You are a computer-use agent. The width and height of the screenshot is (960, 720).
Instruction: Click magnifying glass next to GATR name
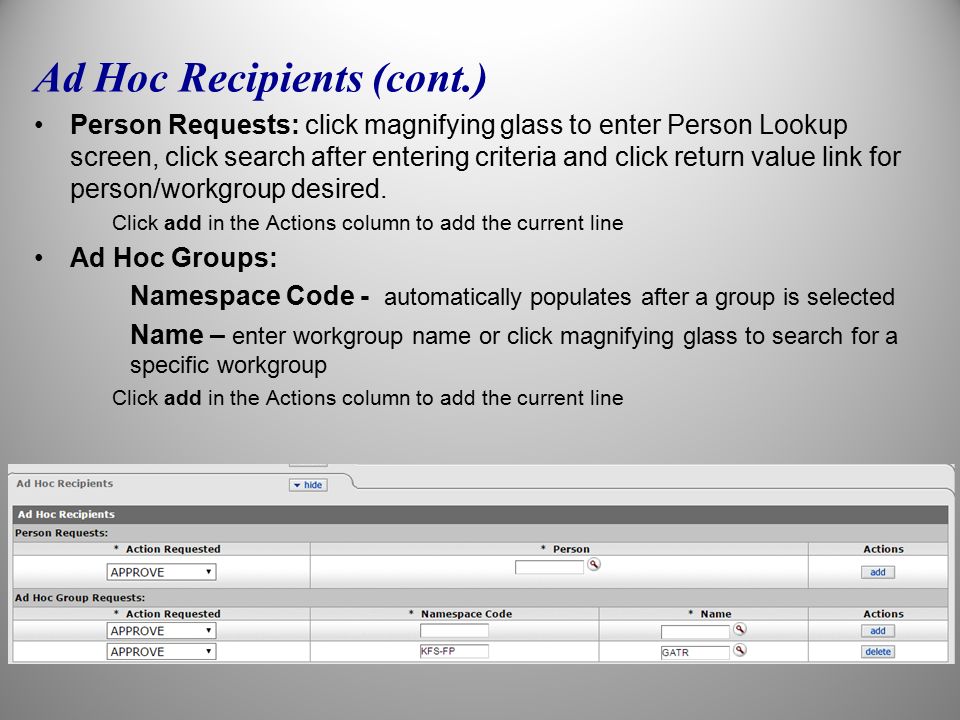(x=740, y=650)
